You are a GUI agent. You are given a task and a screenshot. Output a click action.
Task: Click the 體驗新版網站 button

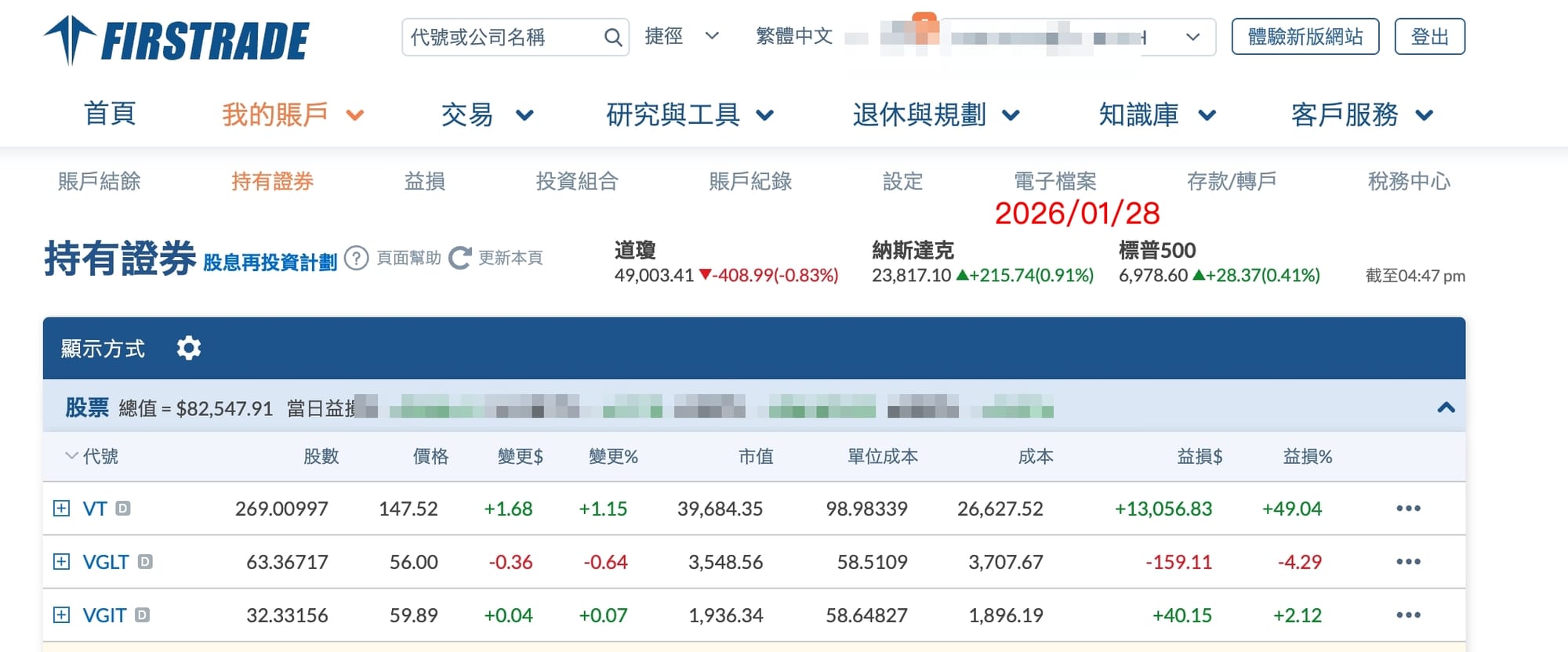click(x=1305, y=37)
